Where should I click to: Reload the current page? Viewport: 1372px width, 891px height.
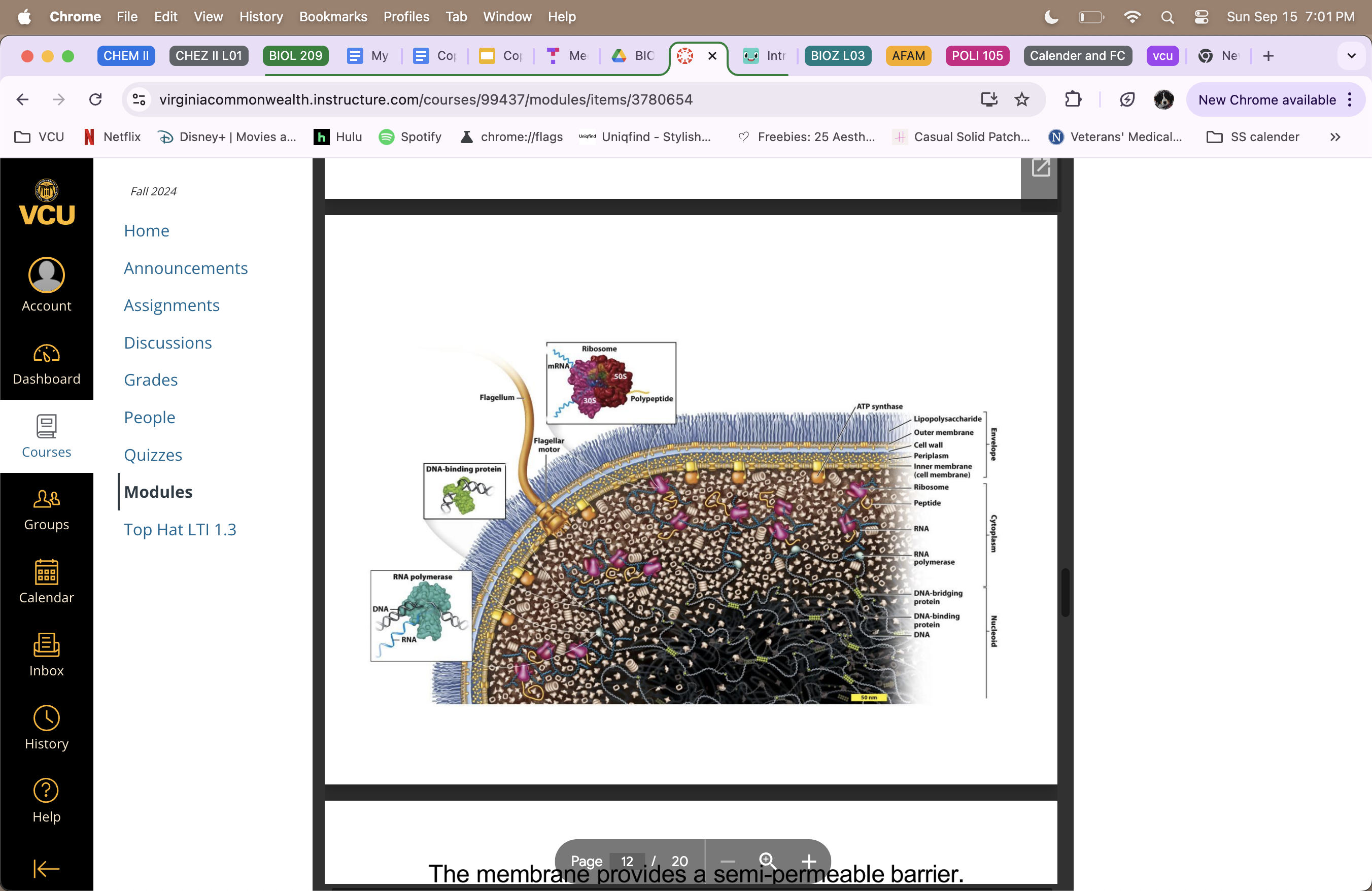pos(96,99)
